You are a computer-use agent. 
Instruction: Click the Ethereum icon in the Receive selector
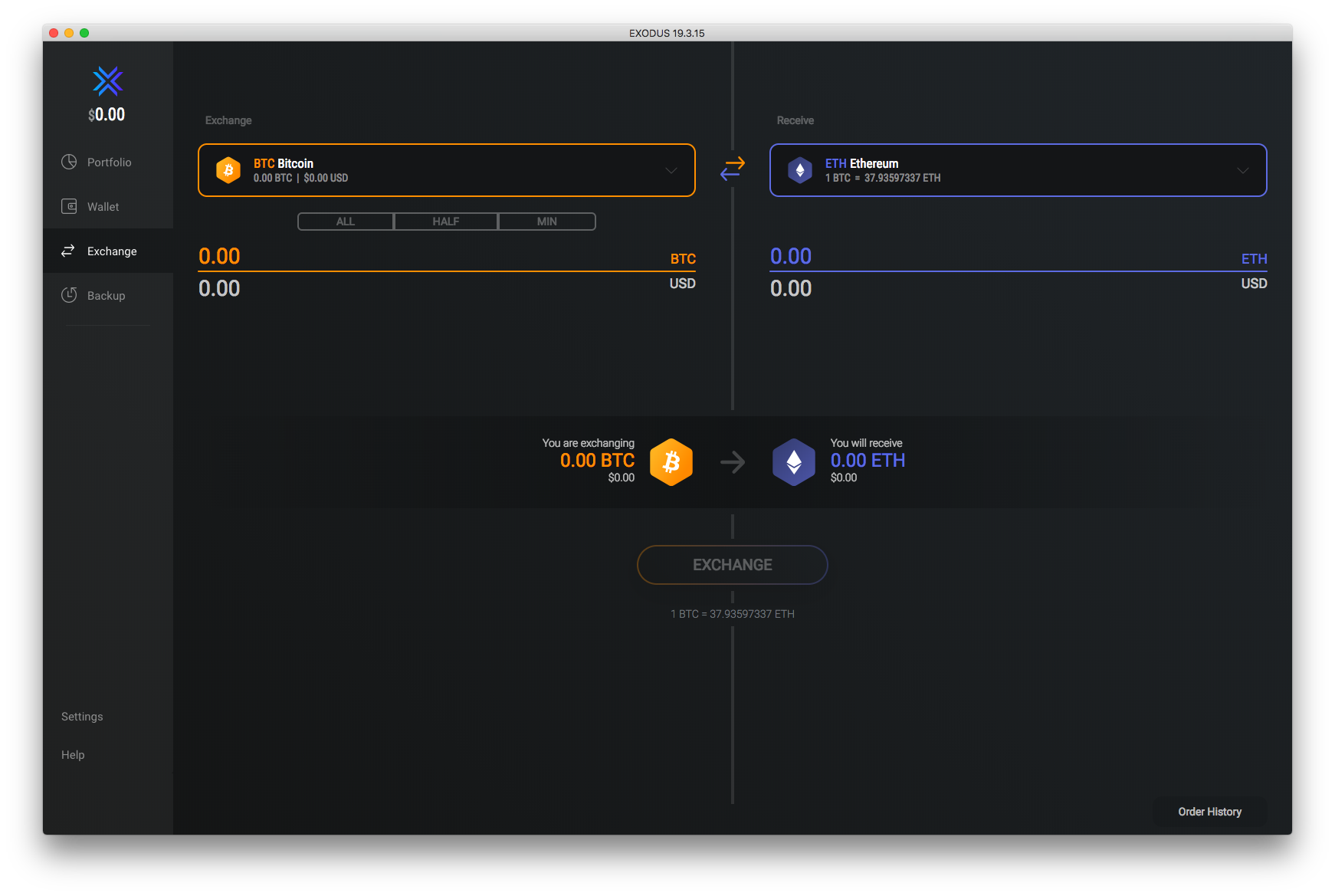[800, 170]
